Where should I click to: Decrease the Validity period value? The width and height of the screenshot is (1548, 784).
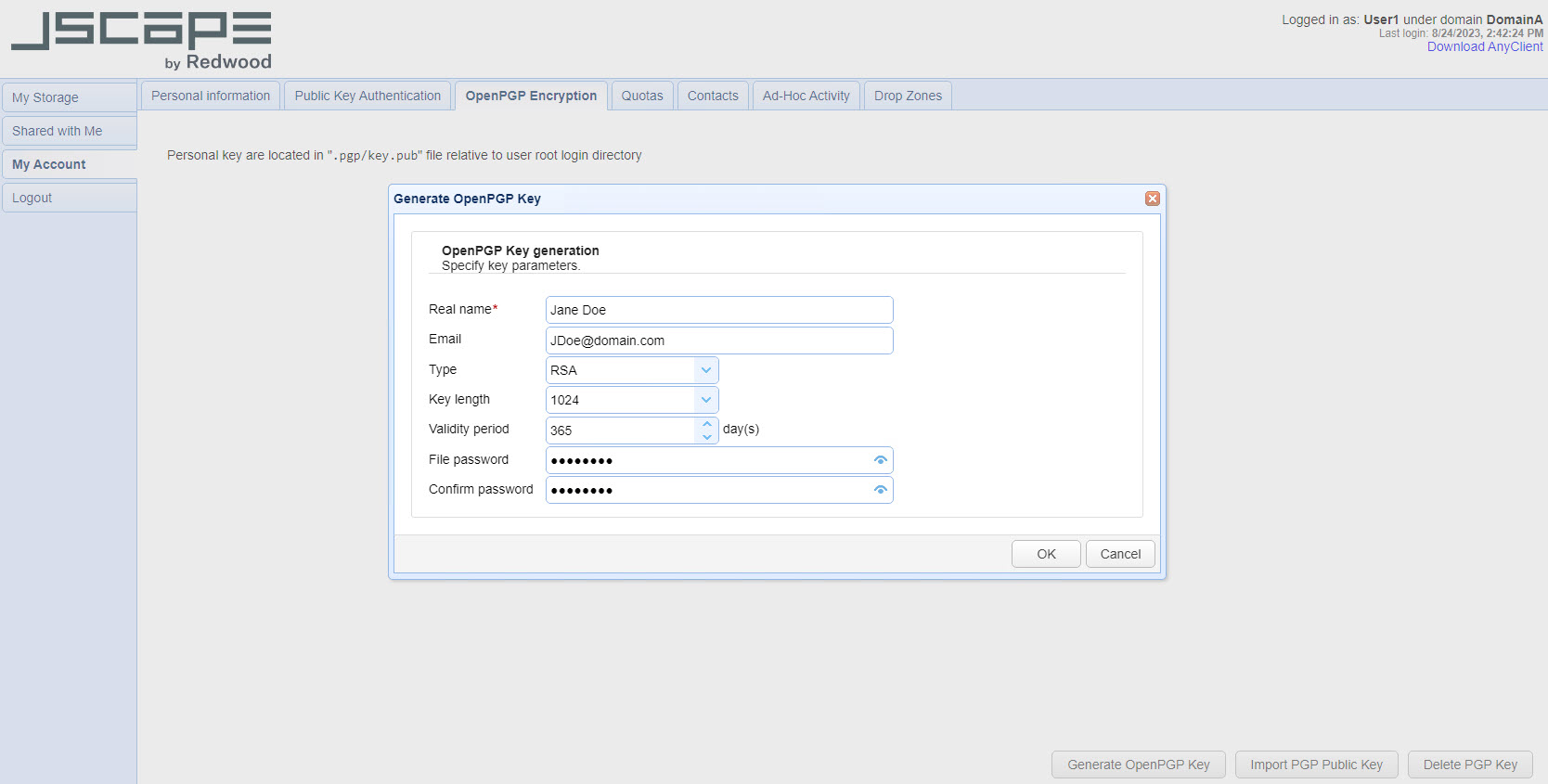tap(707, 437)
